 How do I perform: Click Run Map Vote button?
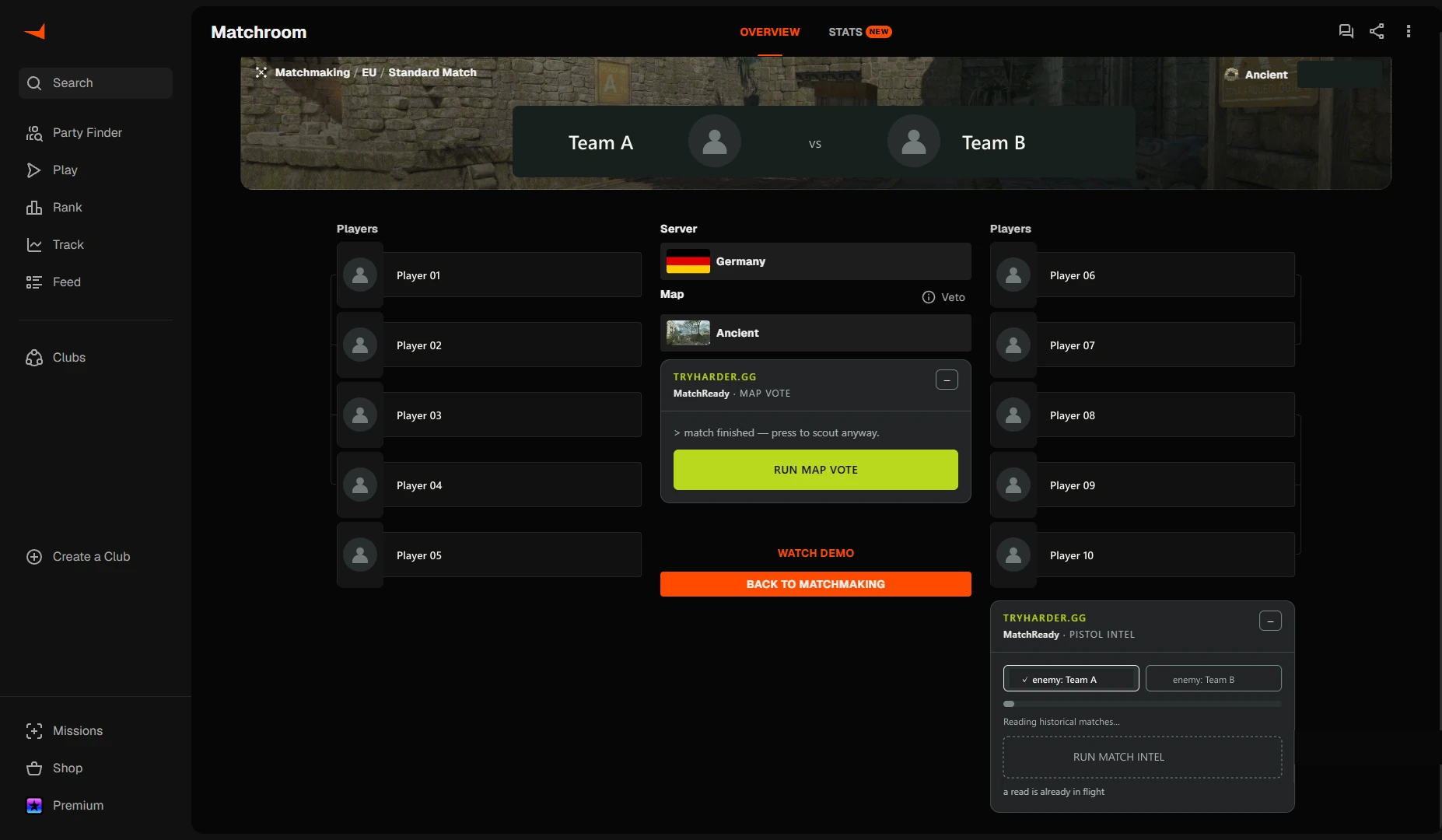[x=816, y=470]
